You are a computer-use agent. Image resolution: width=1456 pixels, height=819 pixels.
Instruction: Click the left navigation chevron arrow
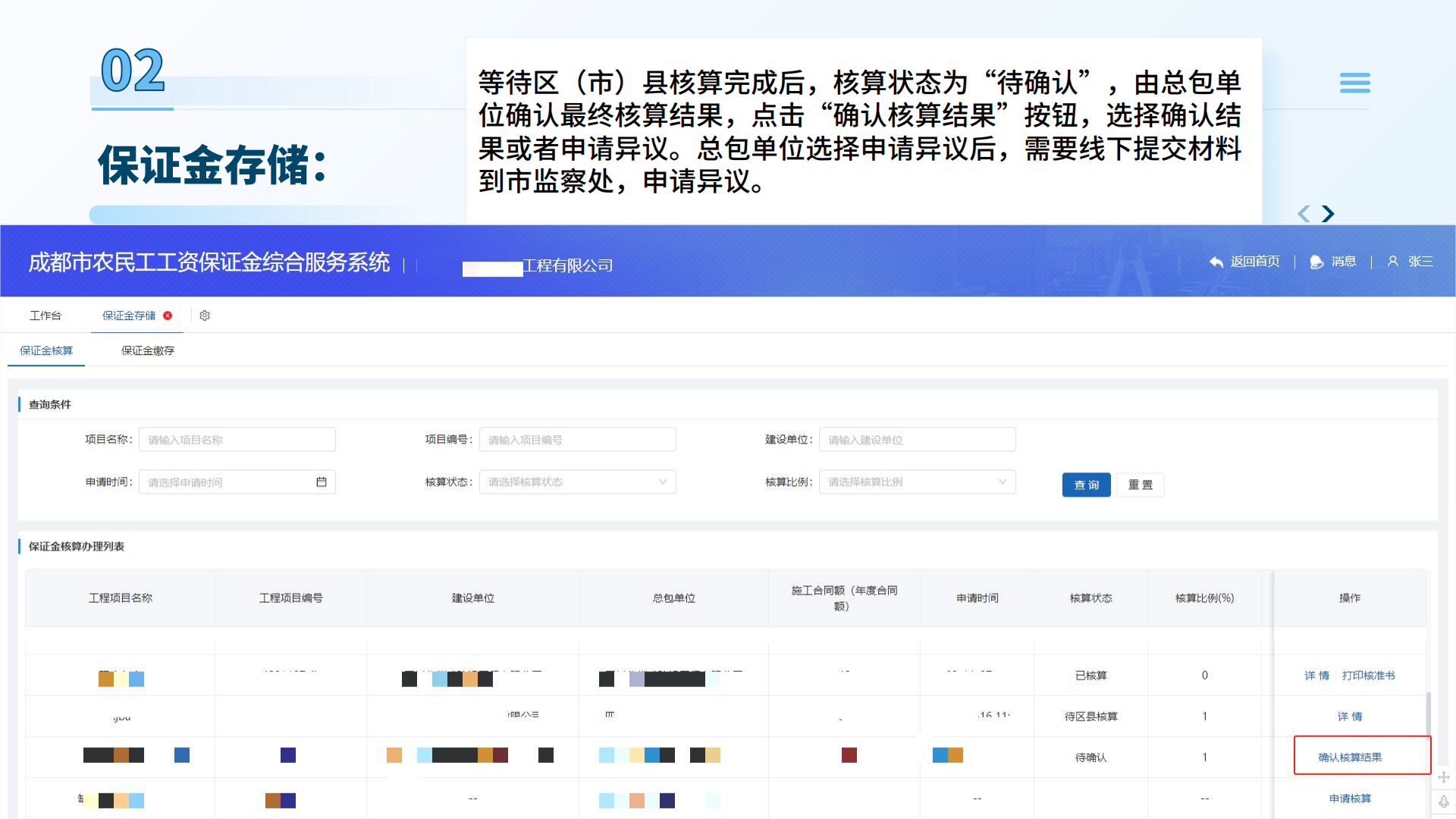point(1304,215)
